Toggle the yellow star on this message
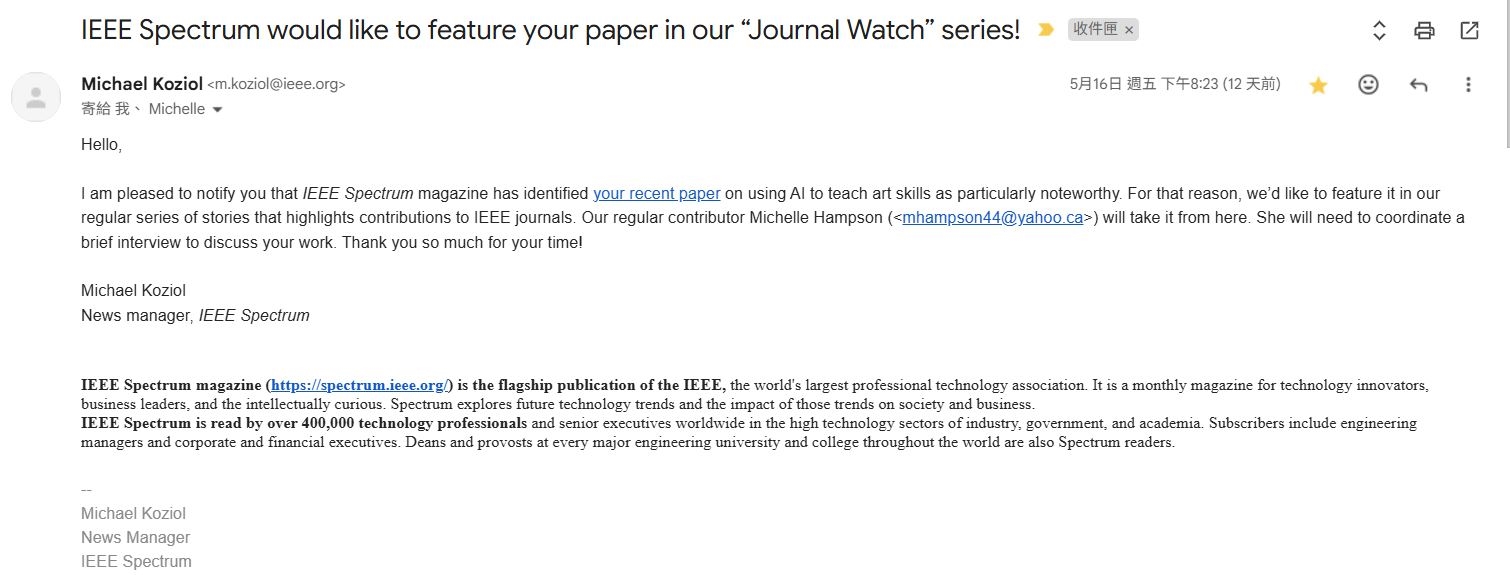 [x=1318, y=85]
